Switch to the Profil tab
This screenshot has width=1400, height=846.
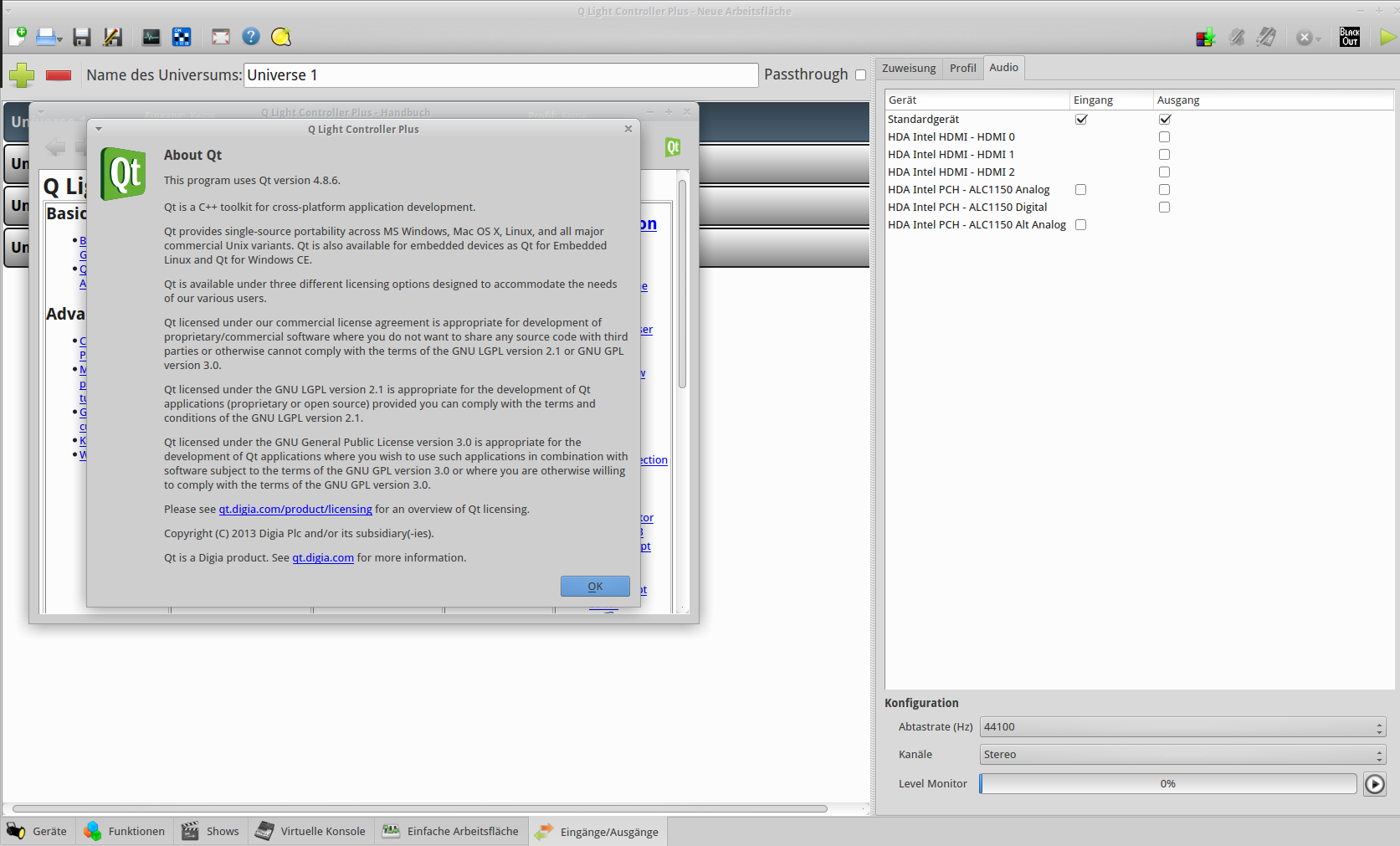(x=963, y=69)
